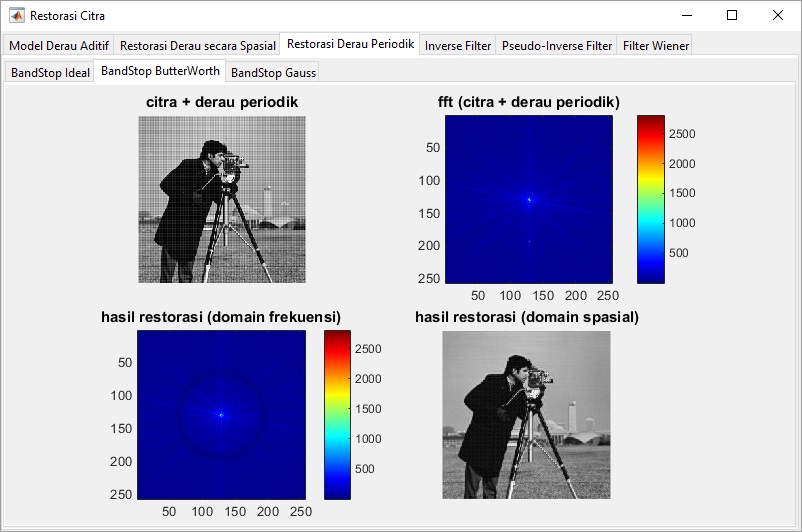This screenshot has height=532, width=802.
Task: Click the restored spatial domain cameraman image
Action: tap(526, 415)
